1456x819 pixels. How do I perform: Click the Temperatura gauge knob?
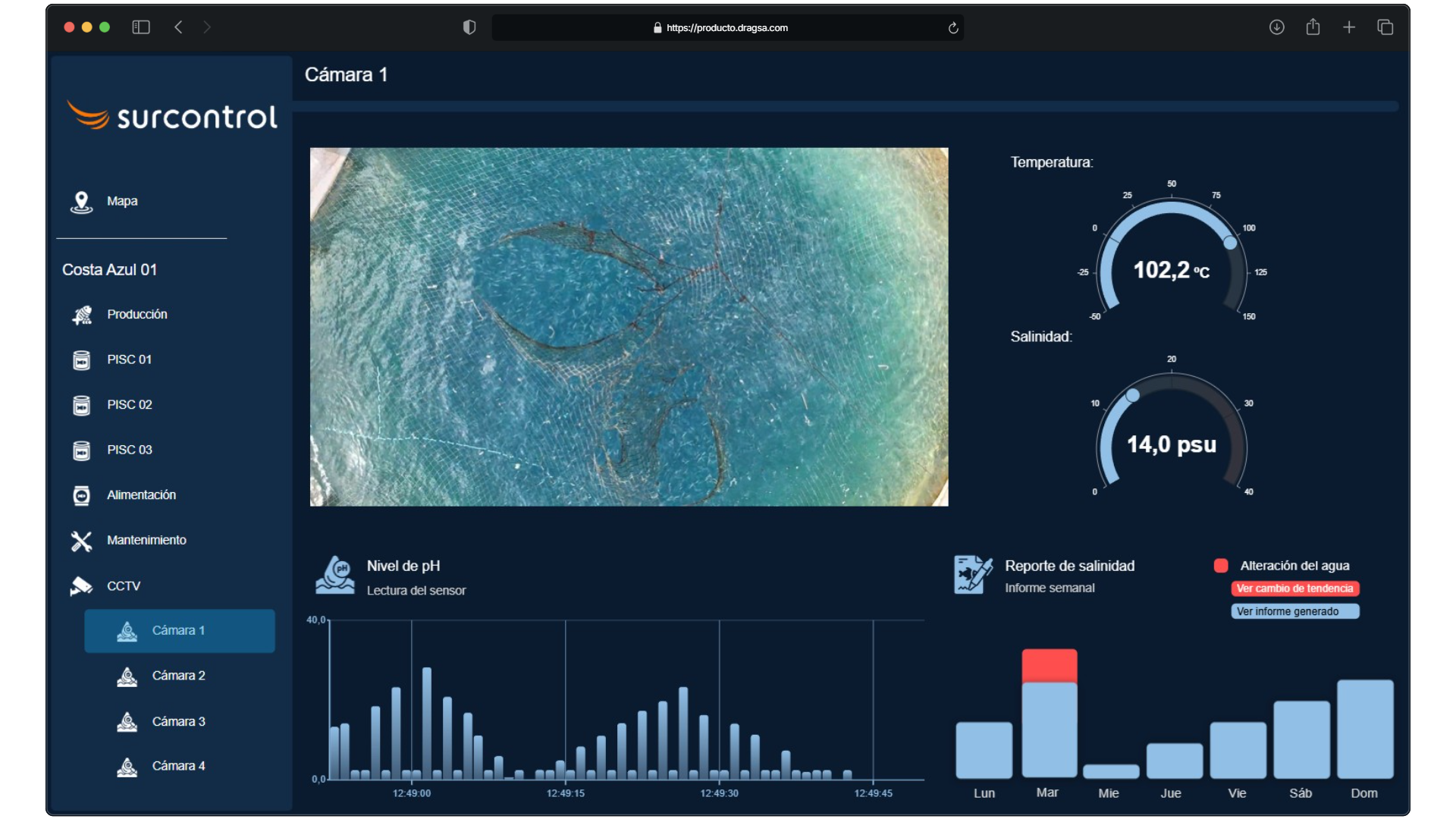[1230, 243]
